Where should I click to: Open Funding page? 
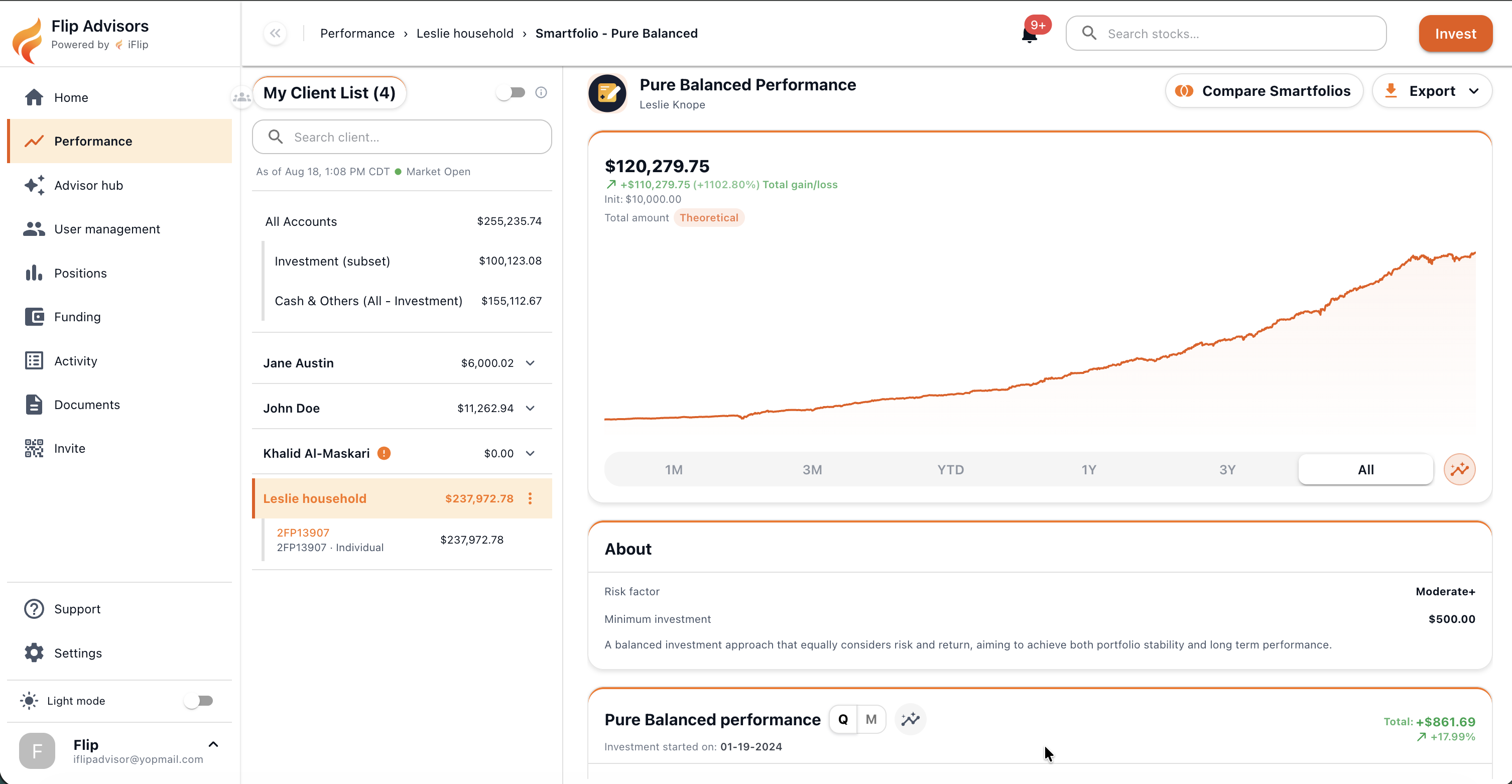pyautogui.click(x=119, y=317)
